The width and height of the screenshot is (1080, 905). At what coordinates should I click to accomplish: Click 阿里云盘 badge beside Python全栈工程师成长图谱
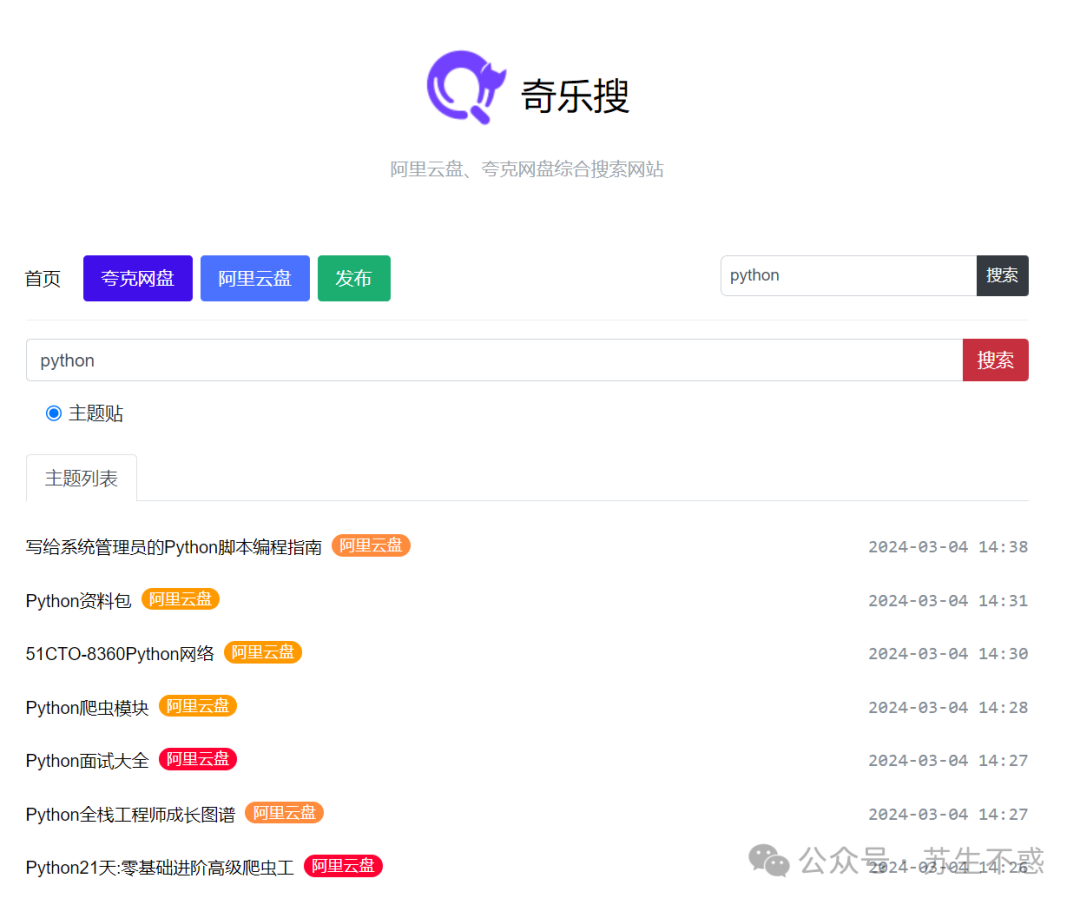(x=284, y=813)
